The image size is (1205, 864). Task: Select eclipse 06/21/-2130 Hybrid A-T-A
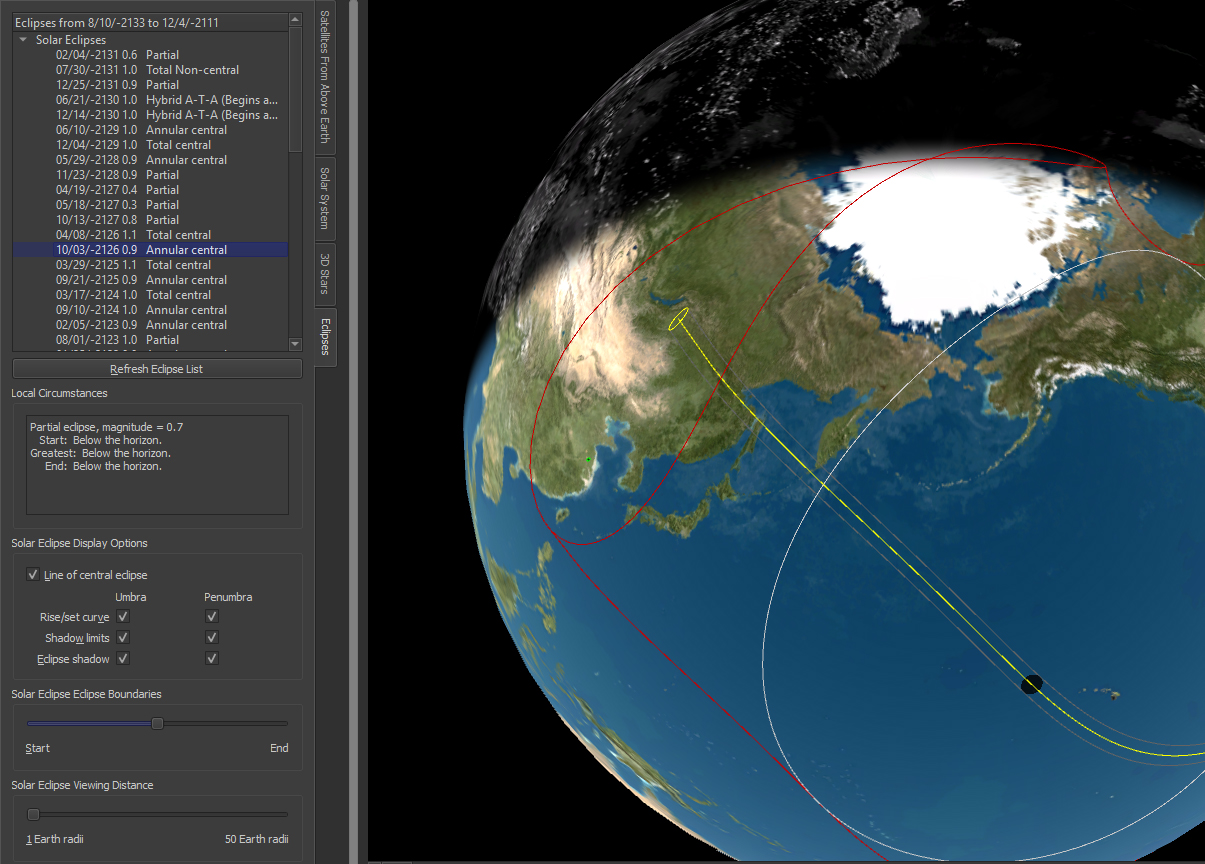[x=150, y=100]
